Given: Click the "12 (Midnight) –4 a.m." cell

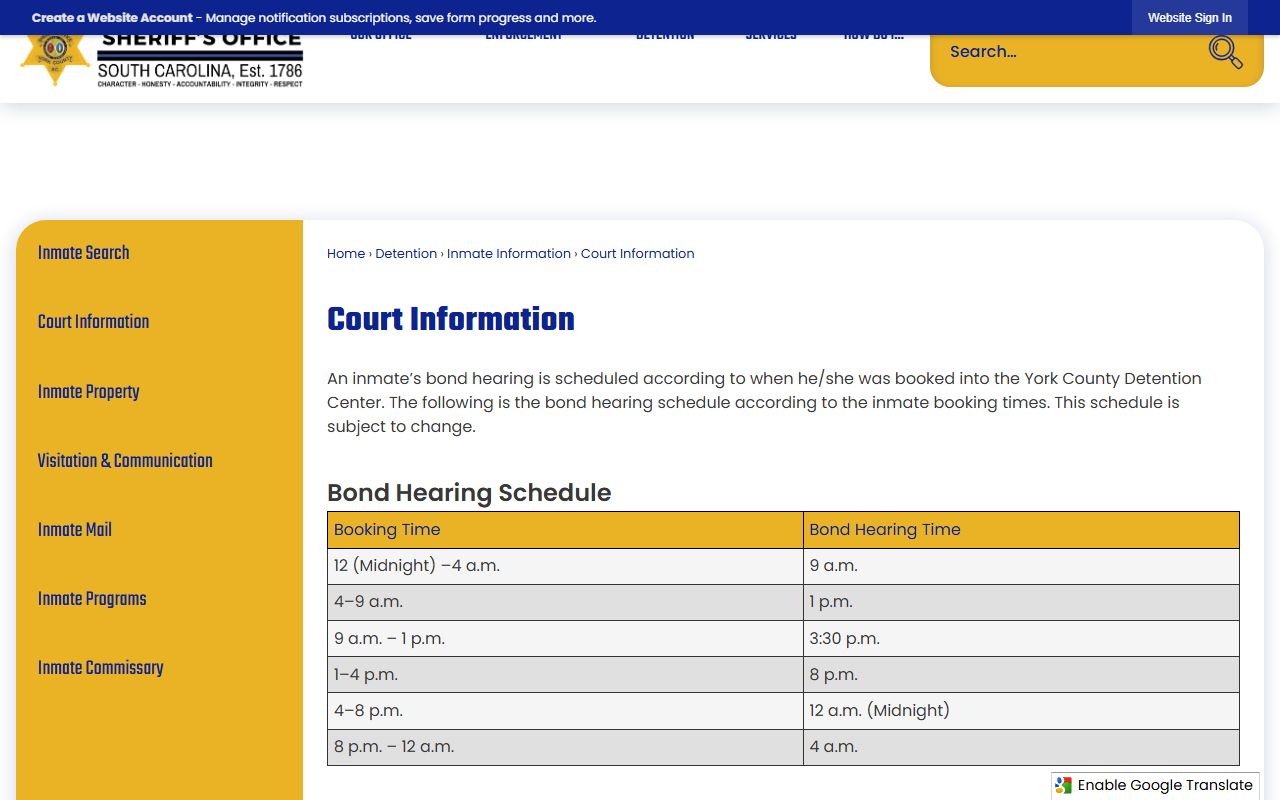Looking at the screenshot, I should pos(565,566).
